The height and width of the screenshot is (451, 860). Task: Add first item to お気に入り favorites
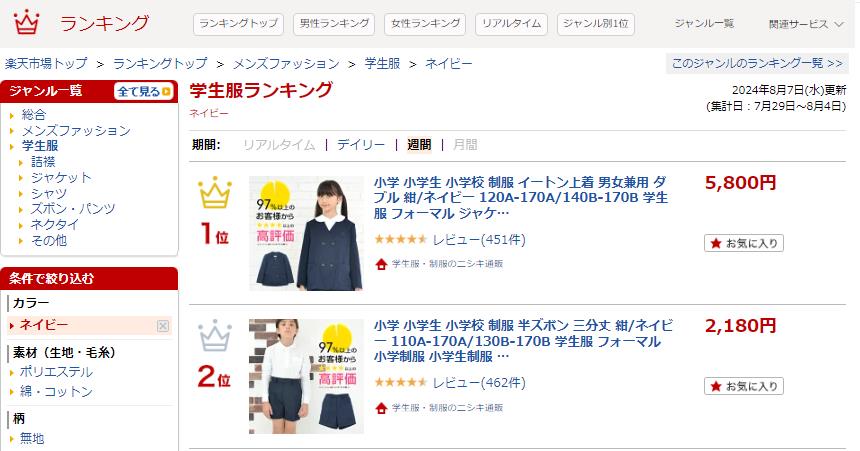tap(744, 243)
